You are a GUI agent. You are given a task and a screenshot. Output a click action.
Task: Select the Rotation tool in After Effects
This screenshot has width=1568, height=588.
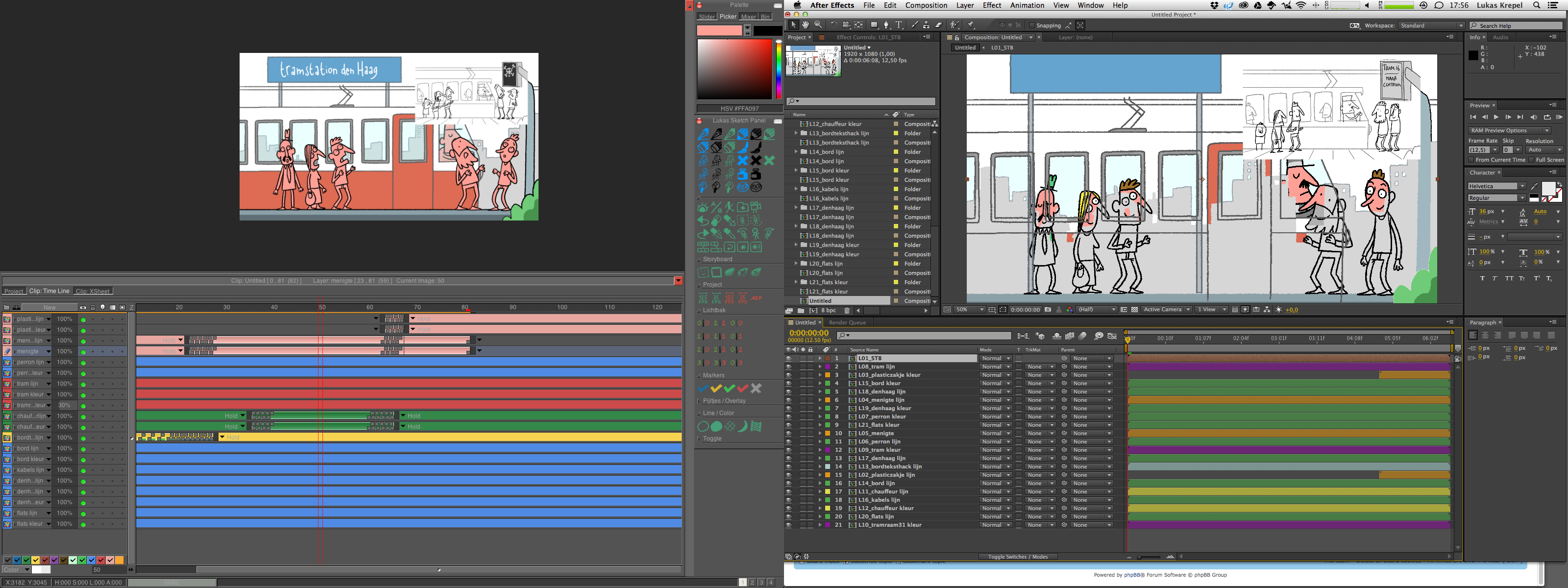pyautogui.click(x=834, y=25)
